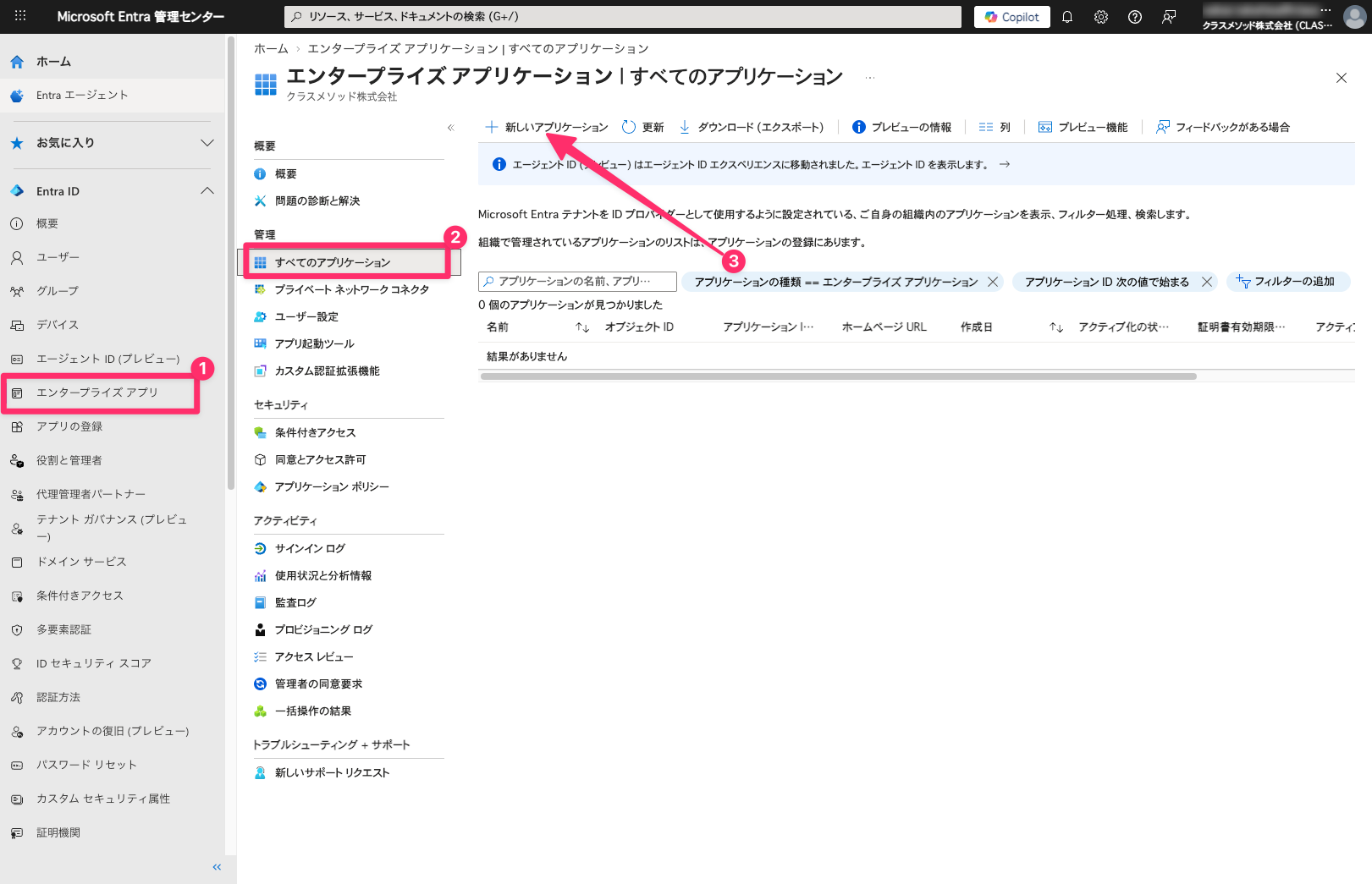This screenshot has height=884, width=1372.
Task: Click the Refresh (更新) toolbar icon
Action: (643, 127)
